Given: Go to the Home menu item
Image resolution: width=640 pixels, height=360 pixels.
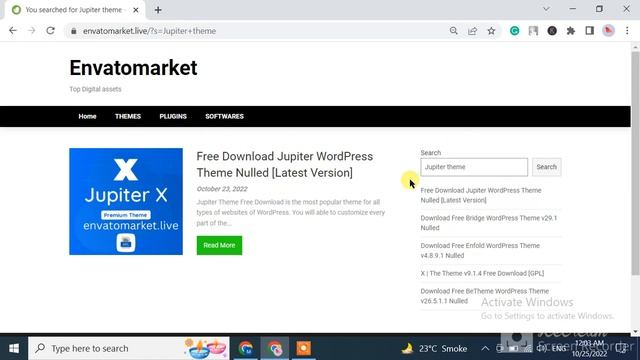Looking at the screenshot, I should (87, 116).
